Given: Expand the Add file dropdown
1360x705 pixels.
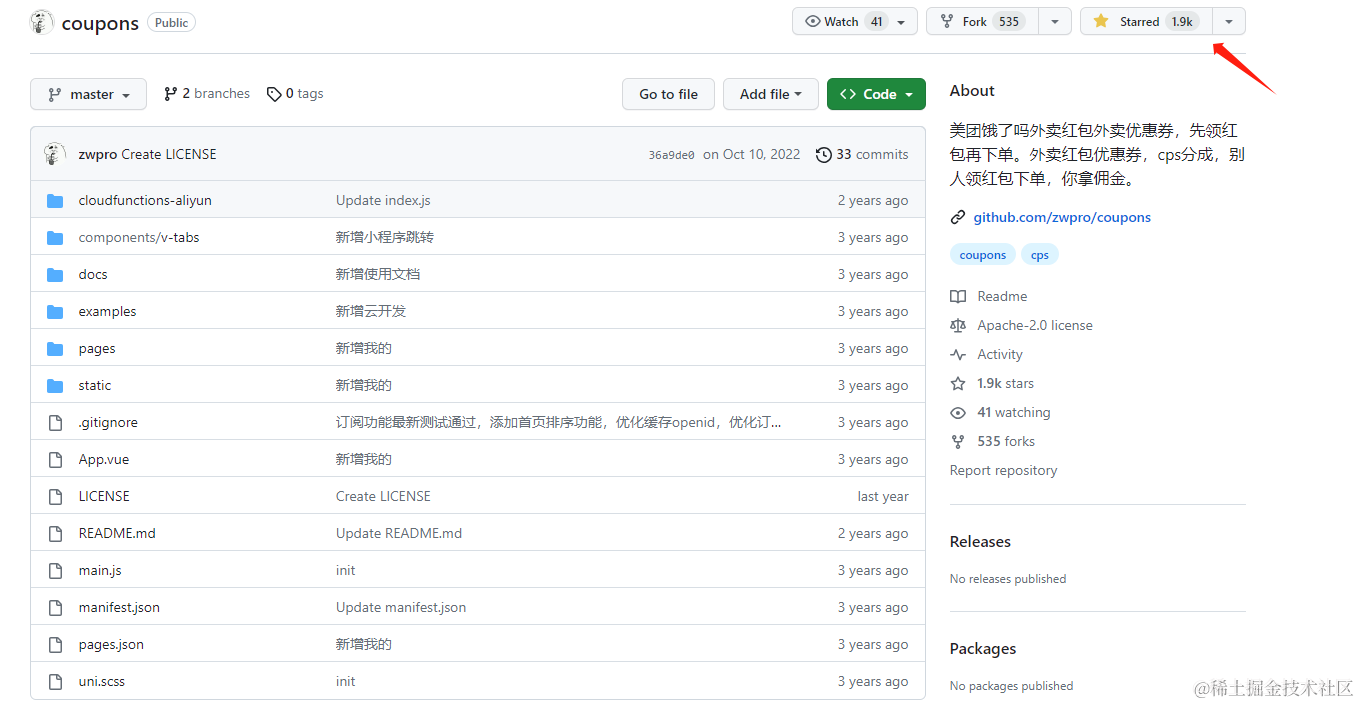Looking at the screenshot, I should pos(770,94).
